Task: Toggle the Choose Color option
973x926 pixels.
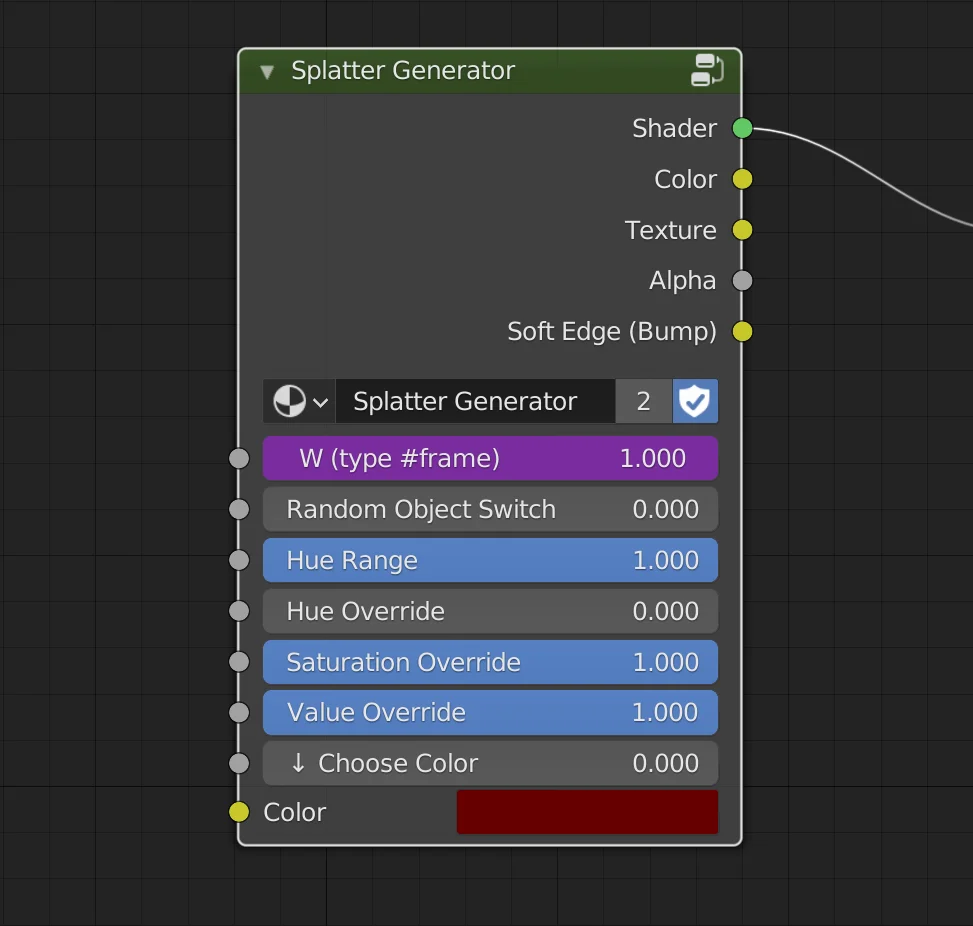Action: (x=490, y=763)
